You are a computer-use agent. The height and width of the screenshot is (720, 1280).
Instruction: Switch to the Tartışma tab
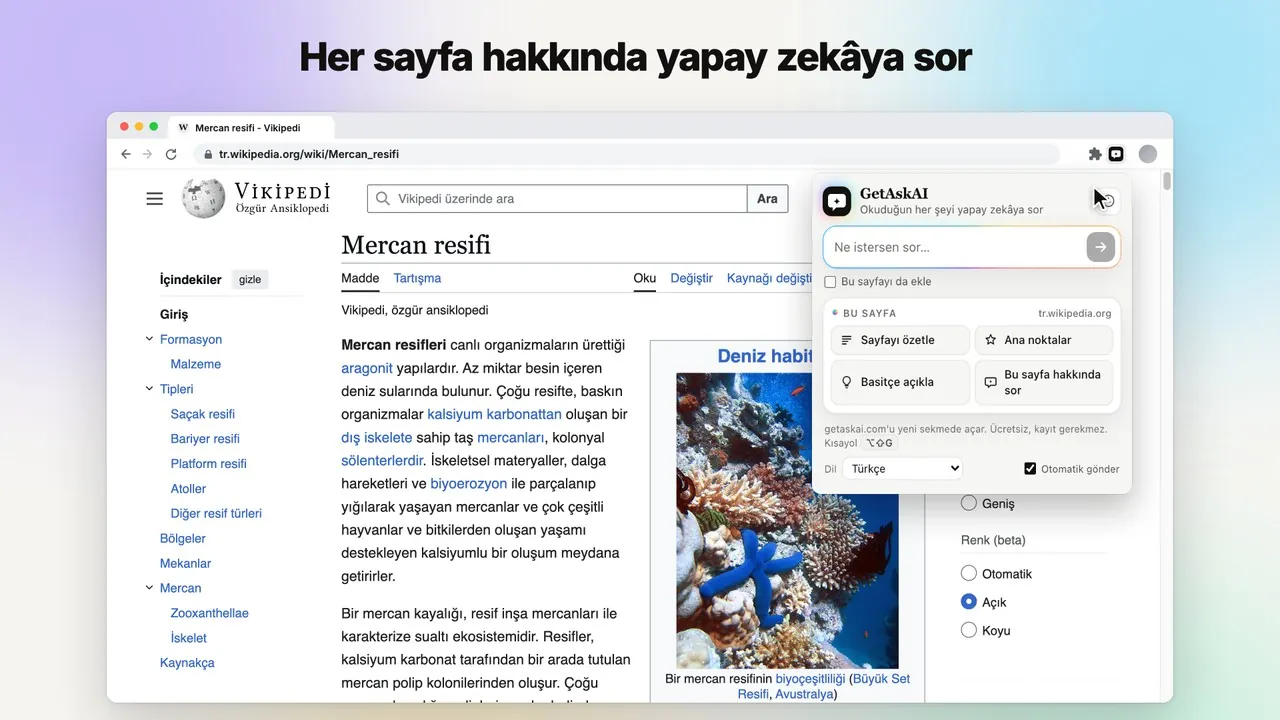(x=417, y=278)
